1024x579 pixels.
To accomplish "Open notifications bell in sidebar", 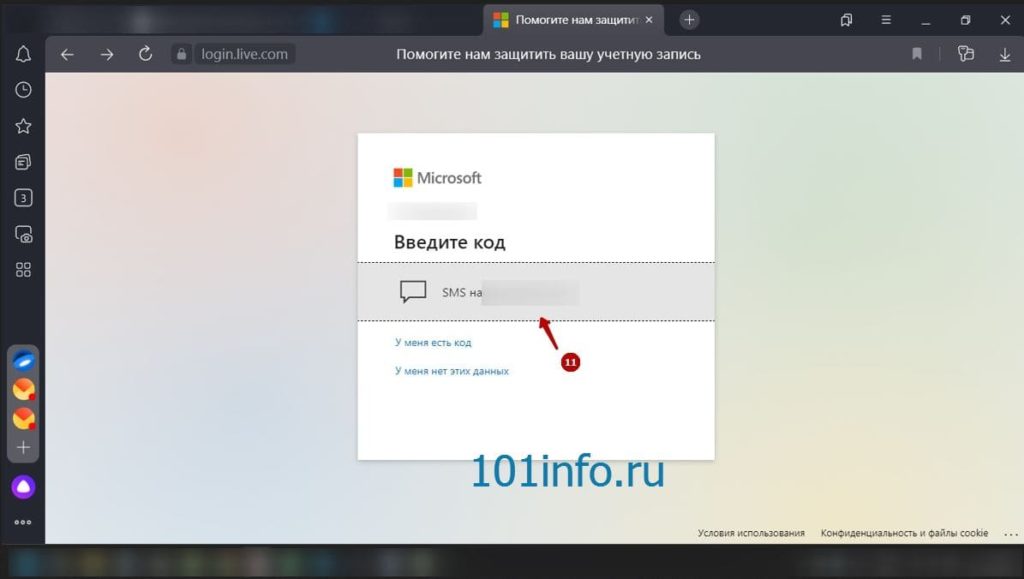I will tap(23, 54).
